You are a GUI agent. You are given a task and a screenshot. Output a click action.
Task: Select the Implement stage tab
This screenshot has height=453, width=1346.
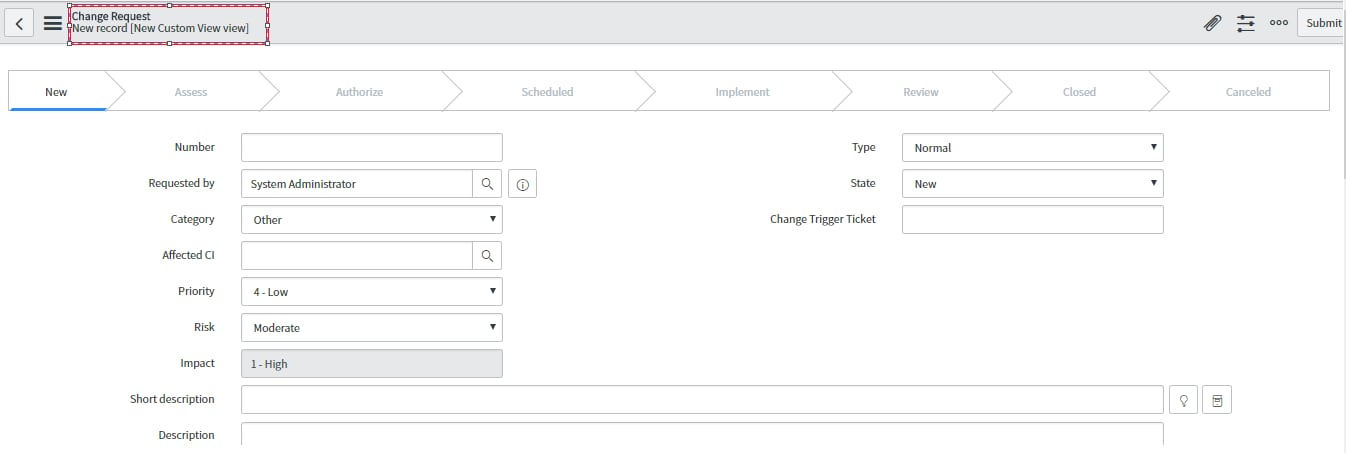click(x=742, y=92)
